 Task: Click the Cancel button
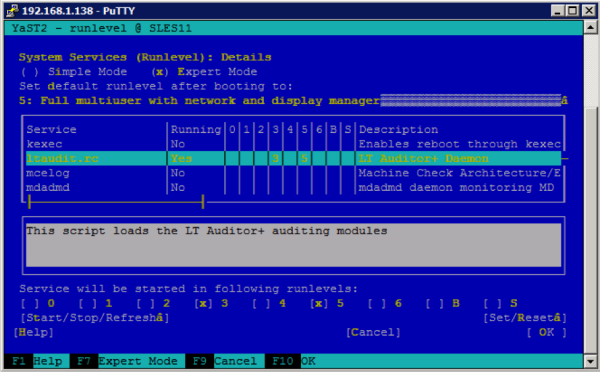373,333
